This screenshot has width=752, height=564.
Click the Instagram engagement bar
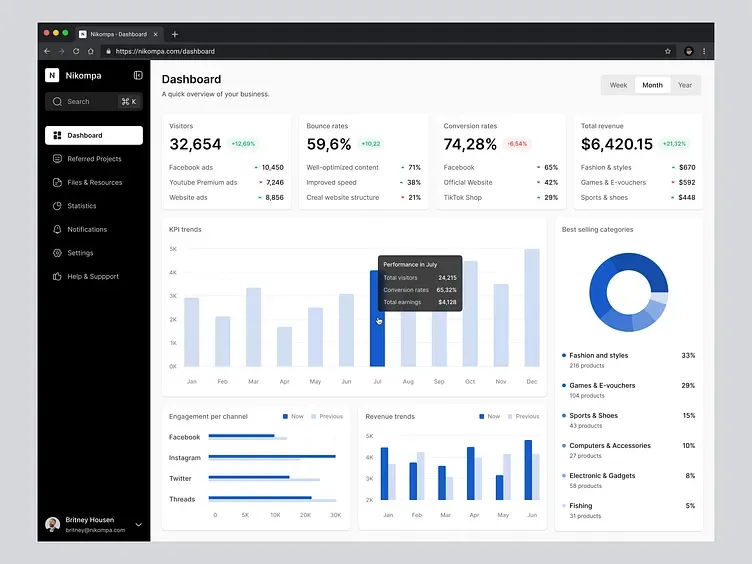(272, 457)
